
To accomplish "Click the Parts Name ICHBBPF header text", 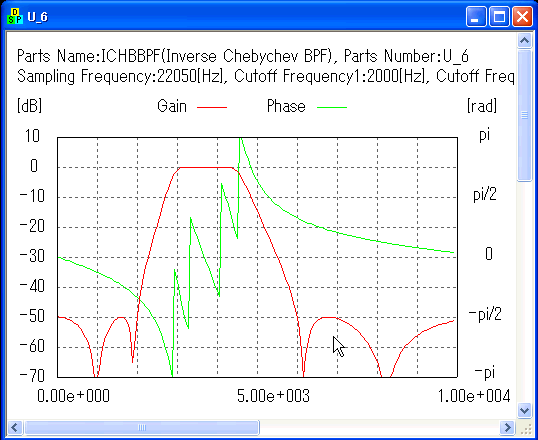I will pos(243,56).
